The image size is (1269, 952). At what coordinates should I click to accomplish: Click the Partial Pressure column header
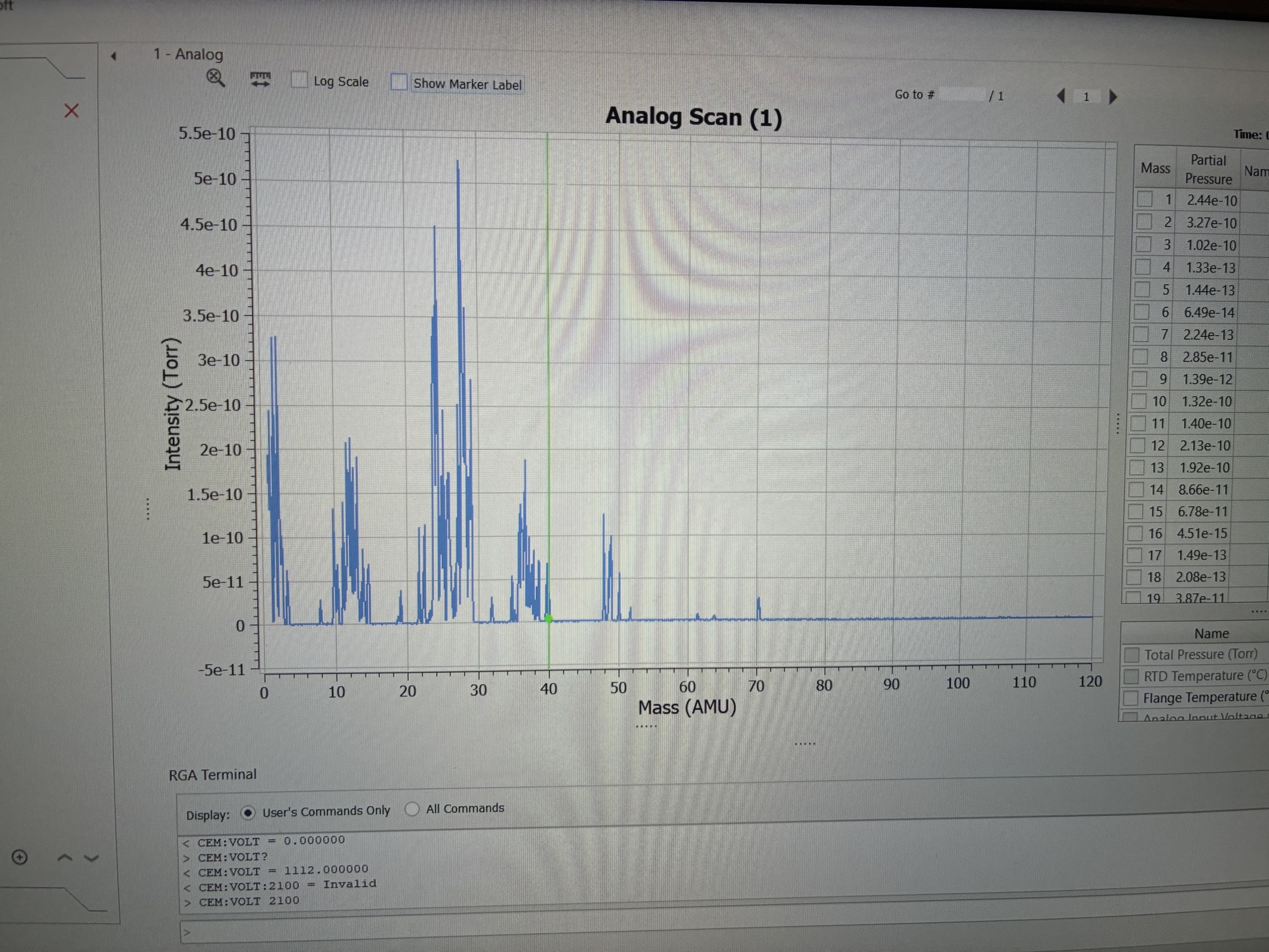(x=1207, y=169)
